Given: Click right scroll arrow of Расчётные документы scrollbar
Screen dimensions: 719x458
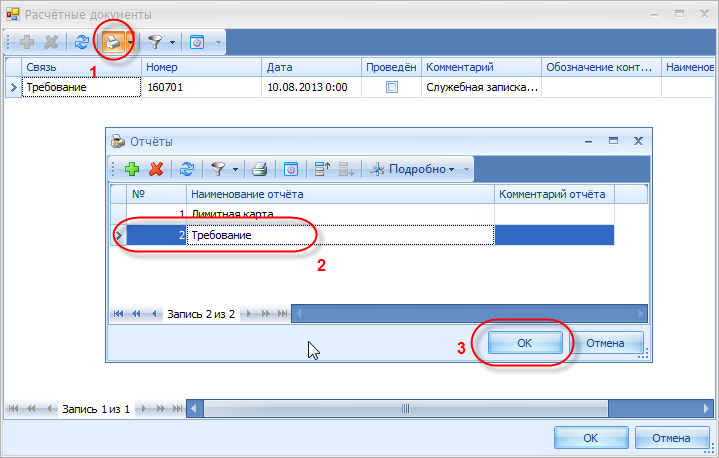Looking at the screenshot, I should 706,408.
